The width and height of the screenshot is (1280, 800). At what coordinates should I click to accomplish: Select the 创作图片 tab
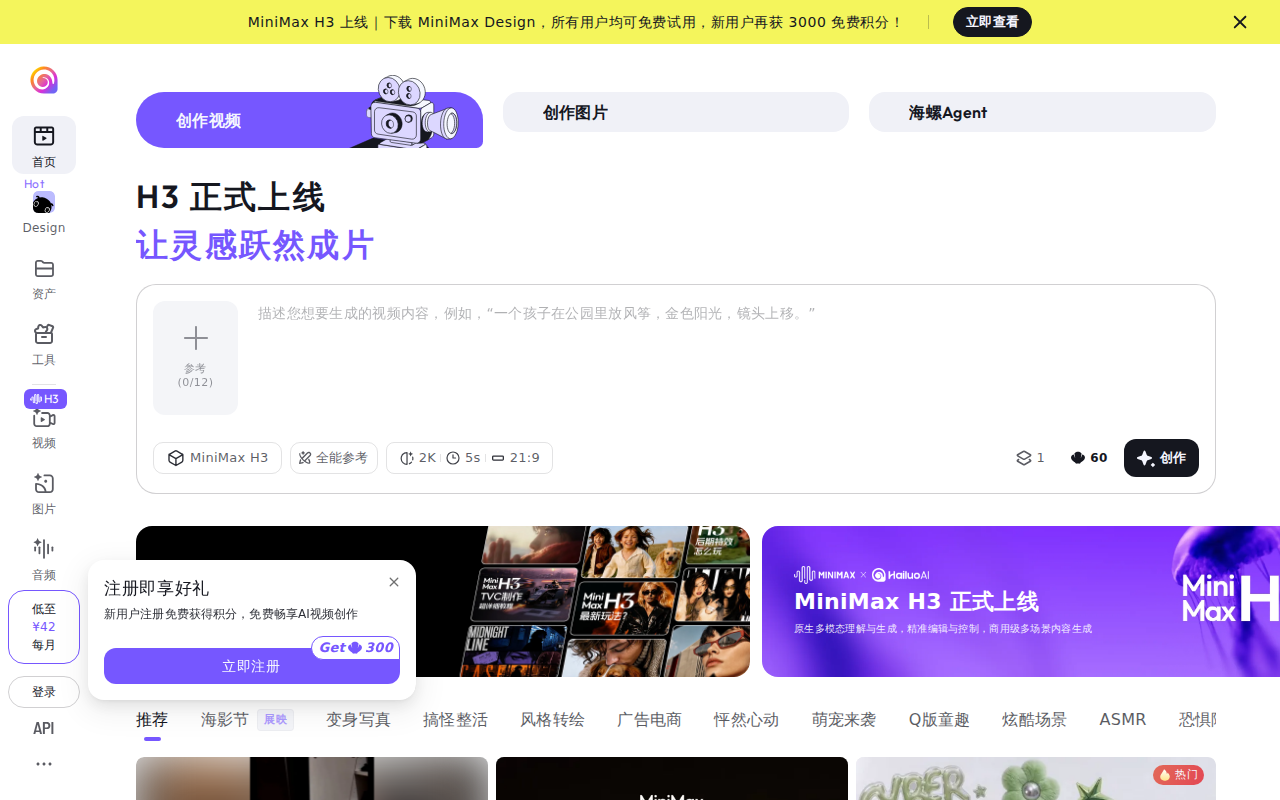(x=676, y=112)
